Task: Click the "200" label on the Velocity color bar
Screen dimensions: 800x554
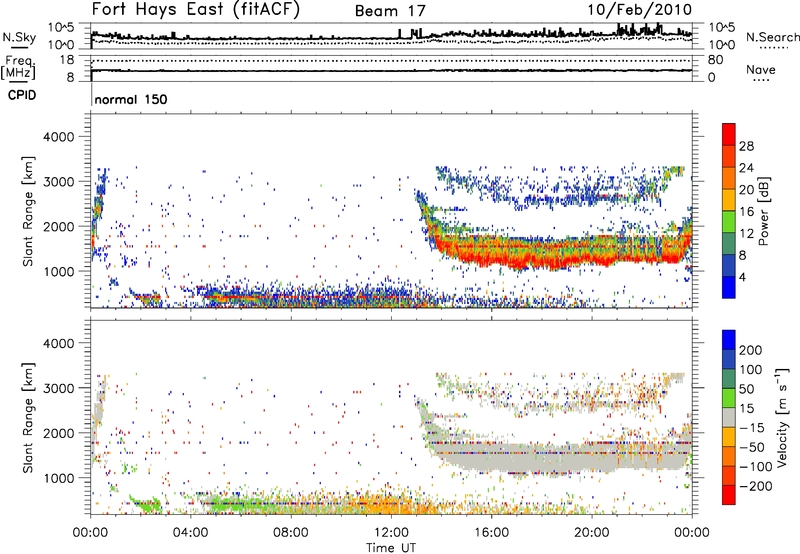Action: pyautogui.click(x=751, y=350)
